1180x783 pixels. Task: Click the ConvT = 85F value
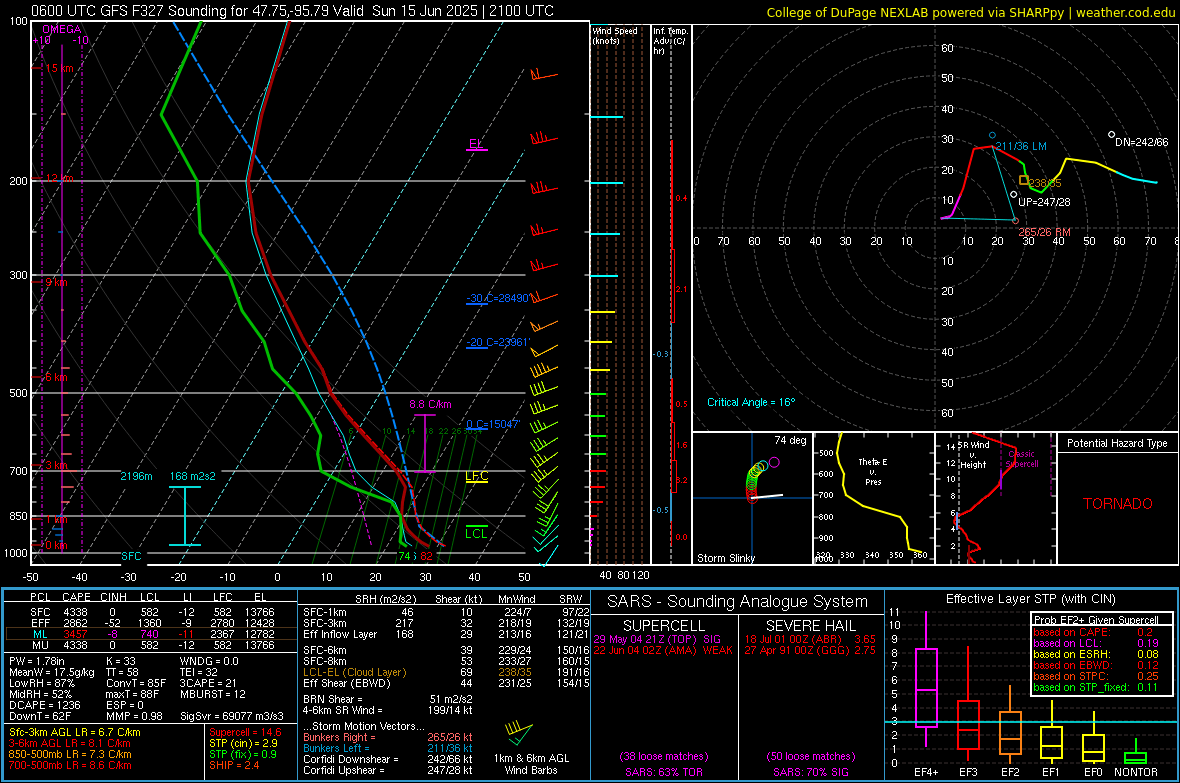coord(135,683)
